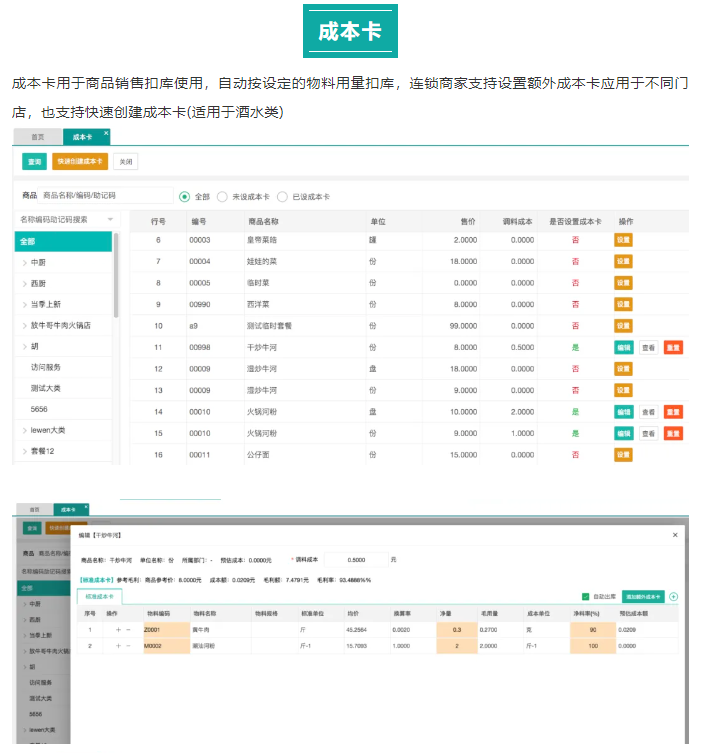
Task: Click 设置 button for 公仔面 row
Action: (623, 455)
